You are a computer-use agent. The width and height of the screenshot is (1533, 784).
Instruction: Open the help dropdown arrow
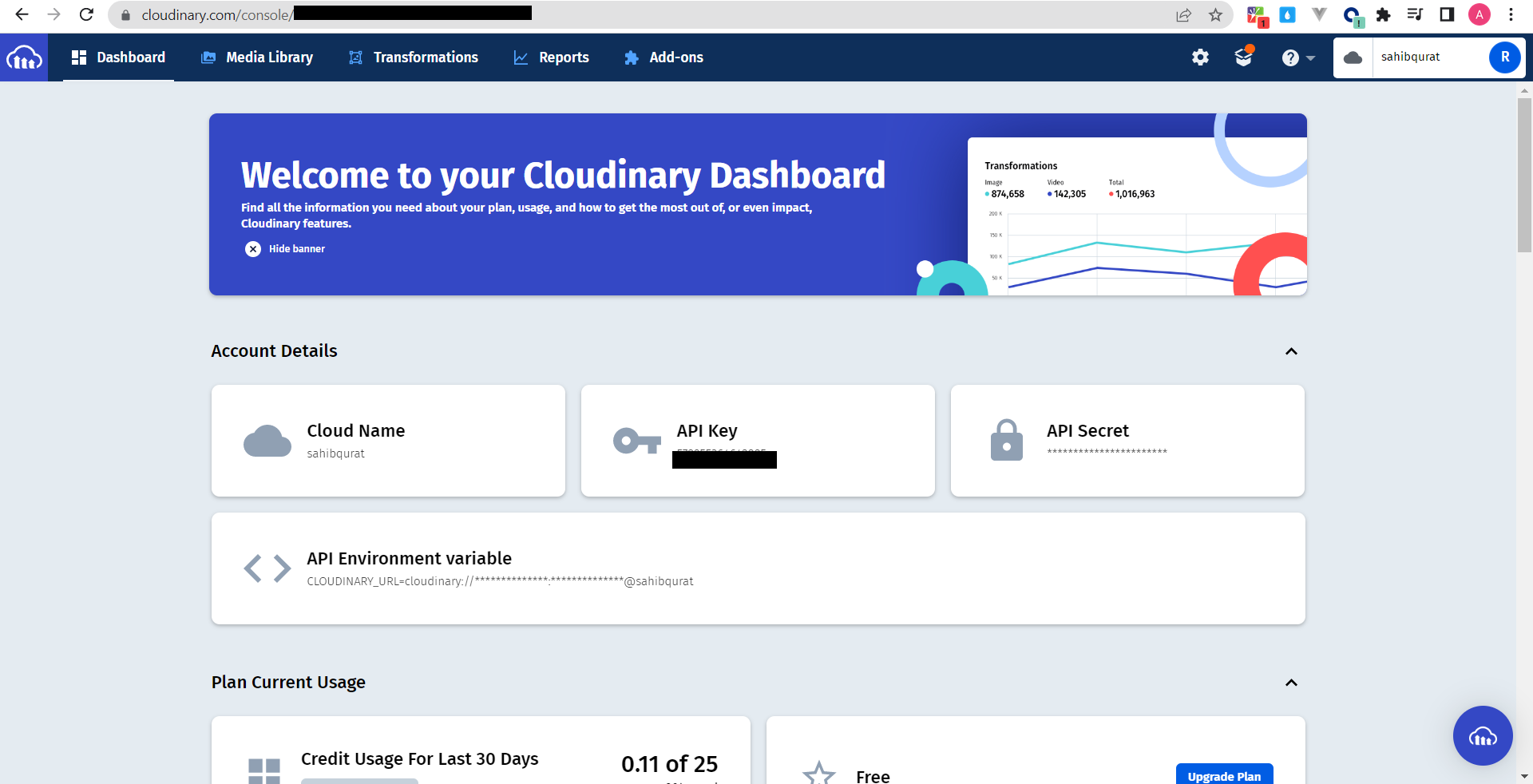1310,57
